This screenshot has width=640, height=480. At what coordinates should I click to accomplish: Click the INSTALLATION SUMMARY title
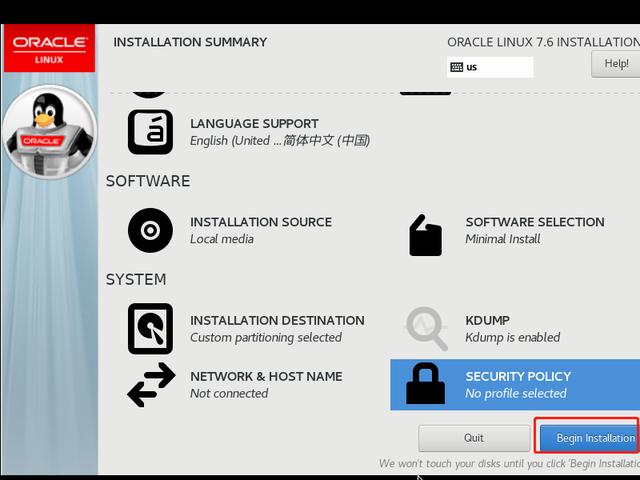click(190, 42)
